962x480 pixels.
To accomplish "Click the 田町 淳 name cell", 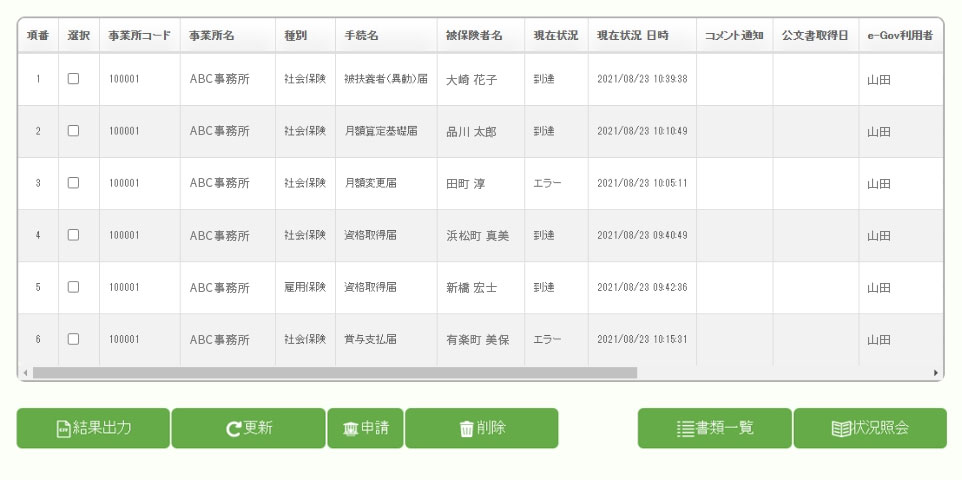I will tap(481, 184).
